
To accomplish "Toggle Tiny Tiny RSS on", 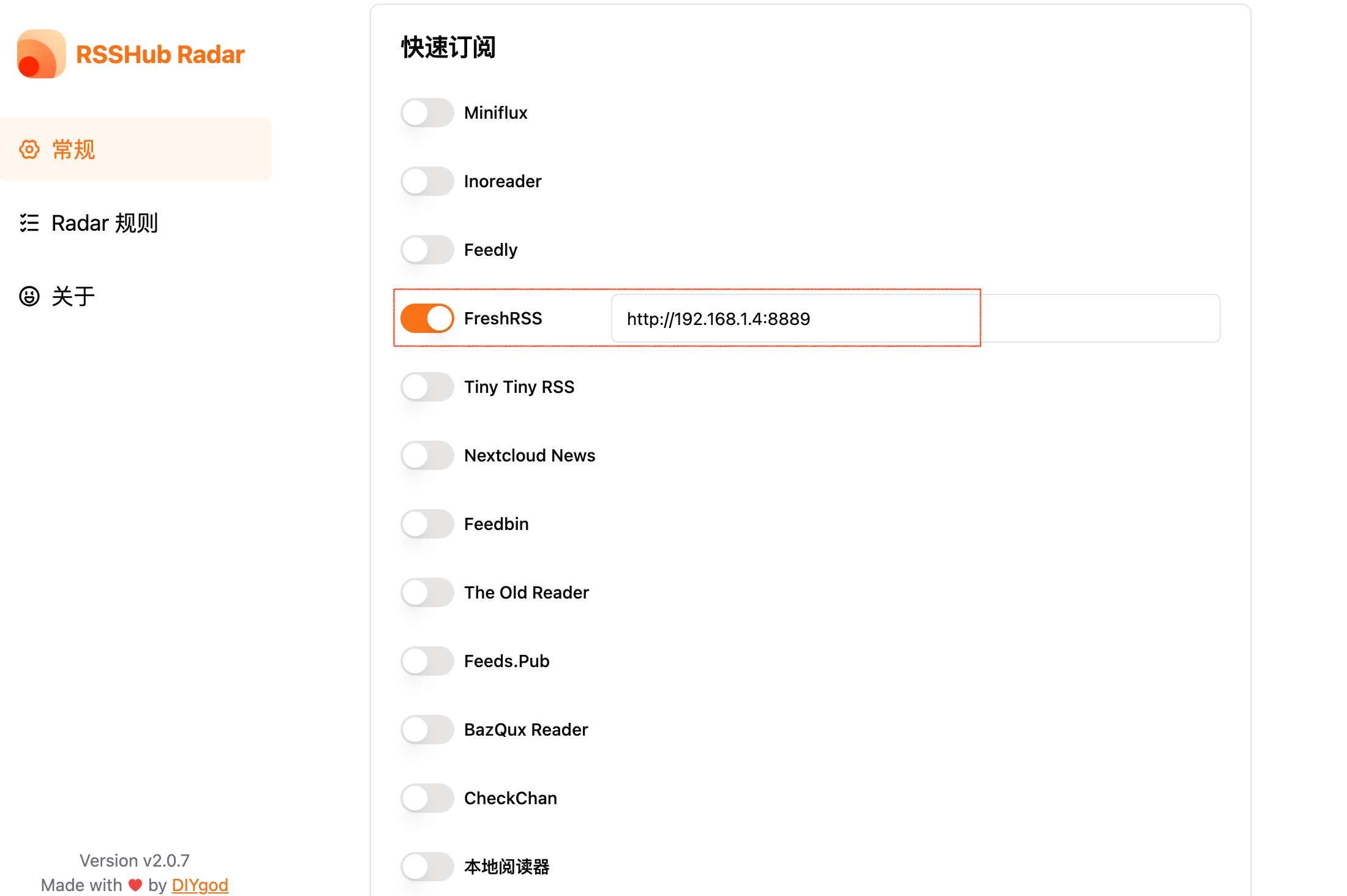I will pyautogui.click(x=427, y=387).
